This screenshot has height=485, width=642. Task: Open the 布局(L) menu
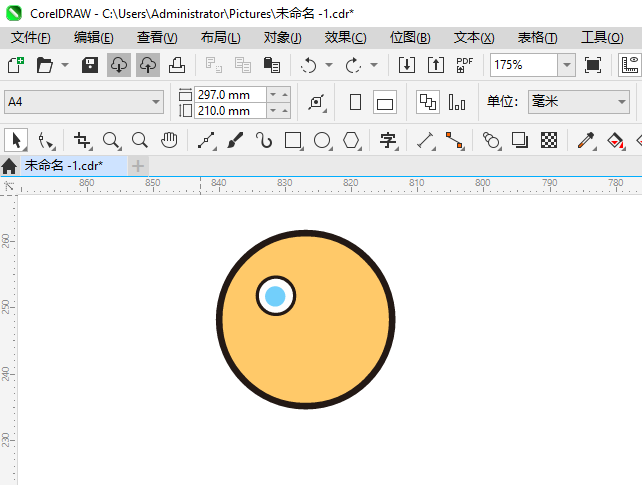click(x=221, y=38)
